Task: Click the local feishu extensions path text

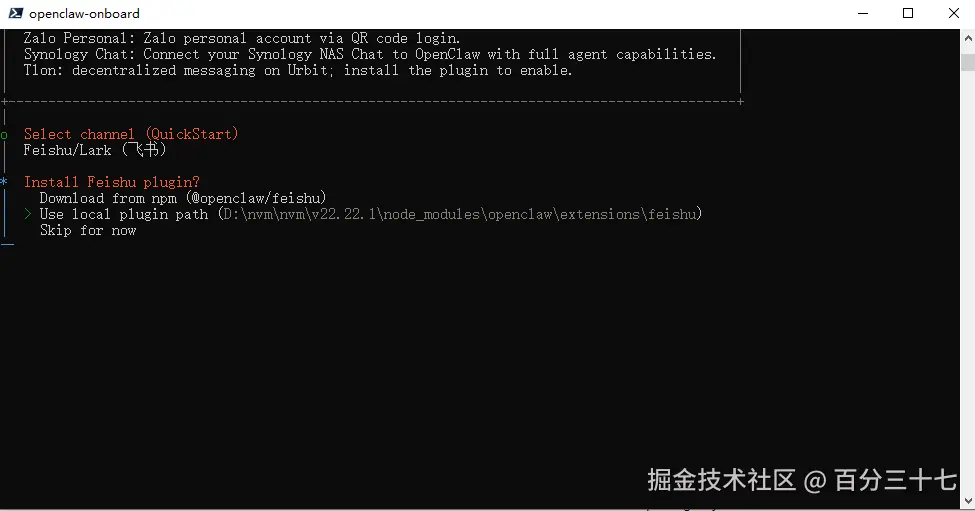Action: pyautogui.click(x=460, y=214)
